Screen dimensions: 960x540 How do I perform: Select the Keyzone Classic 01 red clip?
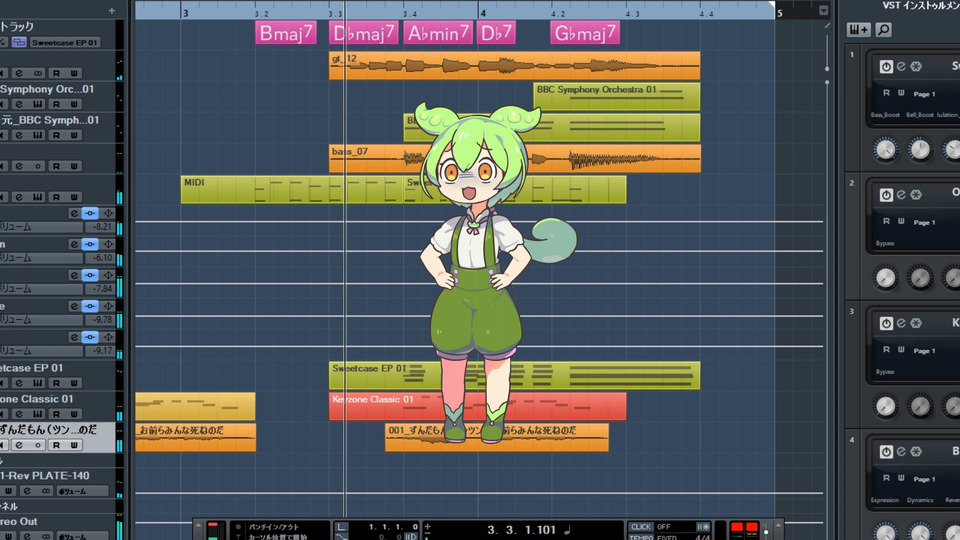click(478, 407)
